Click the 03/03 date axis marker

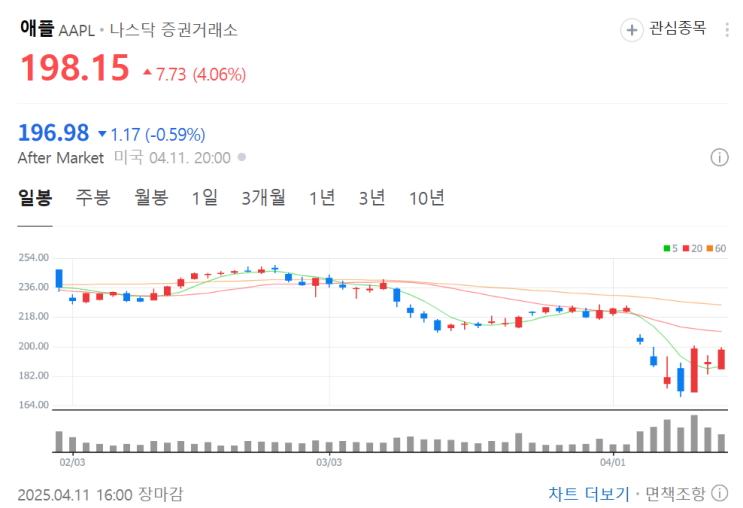329,462
